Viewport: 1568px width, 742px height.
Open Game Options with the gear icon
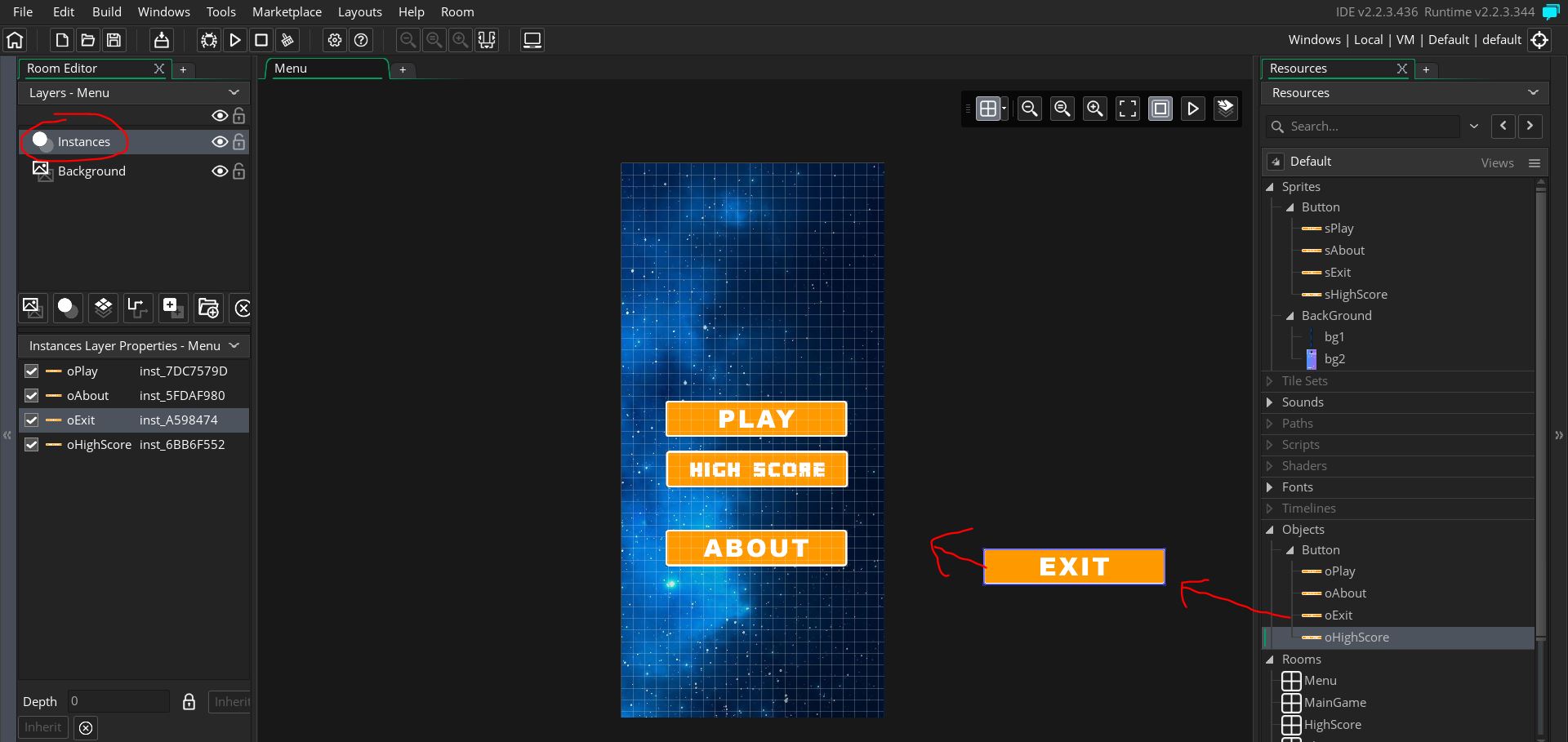tap(335, 40)
